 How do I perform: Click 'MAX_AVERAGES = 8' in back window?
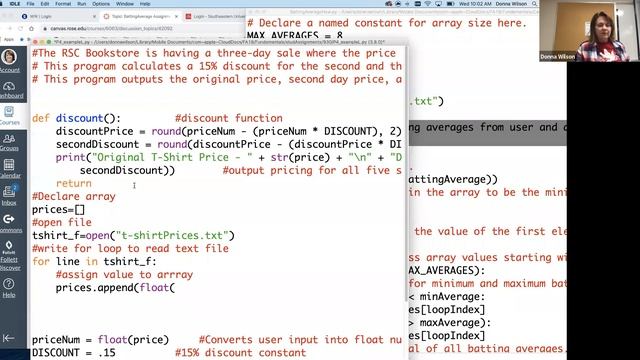pyautogui.click(x=295, y=36)
